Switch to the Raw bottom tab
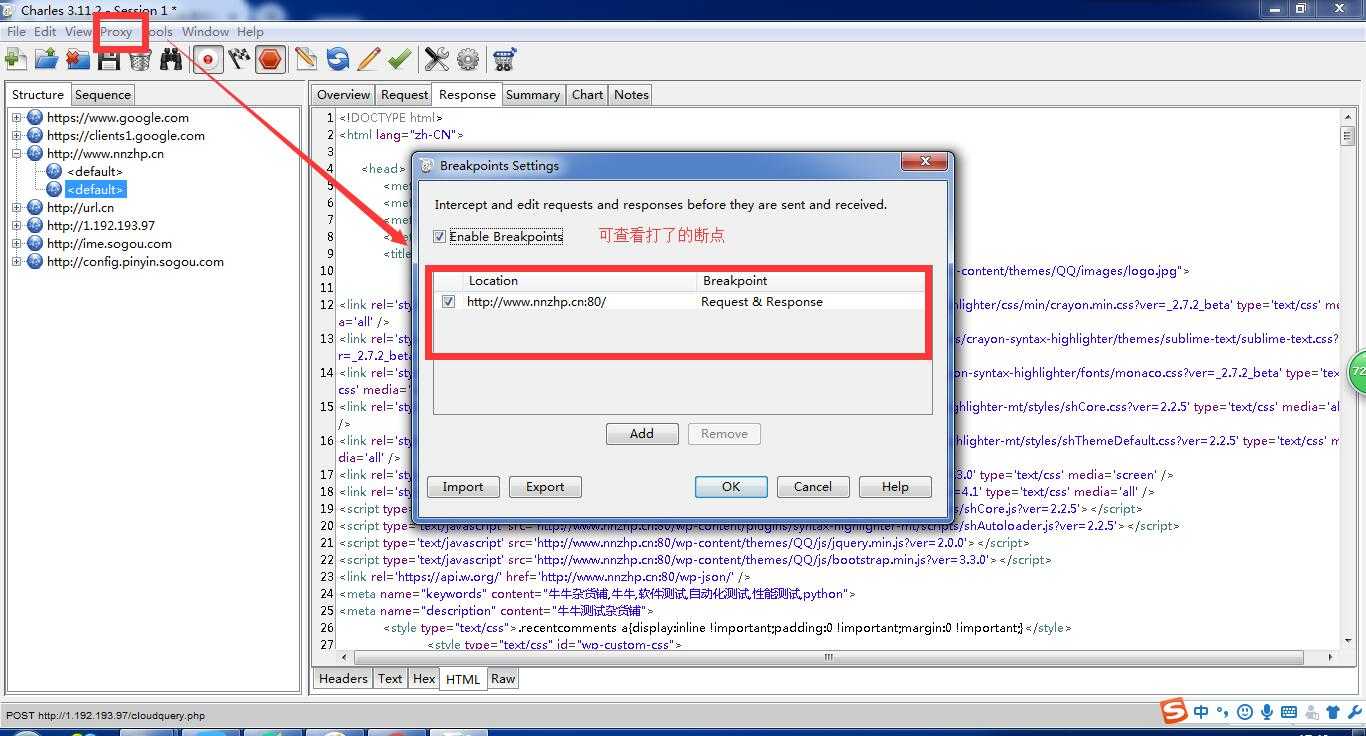The image size is (1366, 736). coord(503,678)
